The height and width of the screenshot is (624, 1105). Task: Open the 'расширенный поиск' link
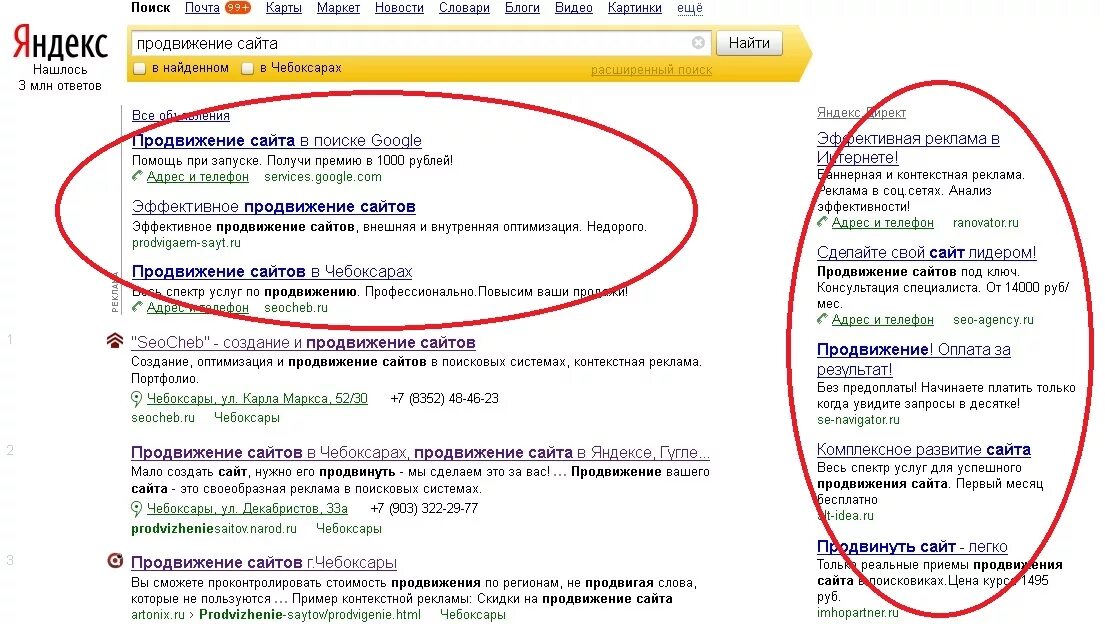coord(651,70)
